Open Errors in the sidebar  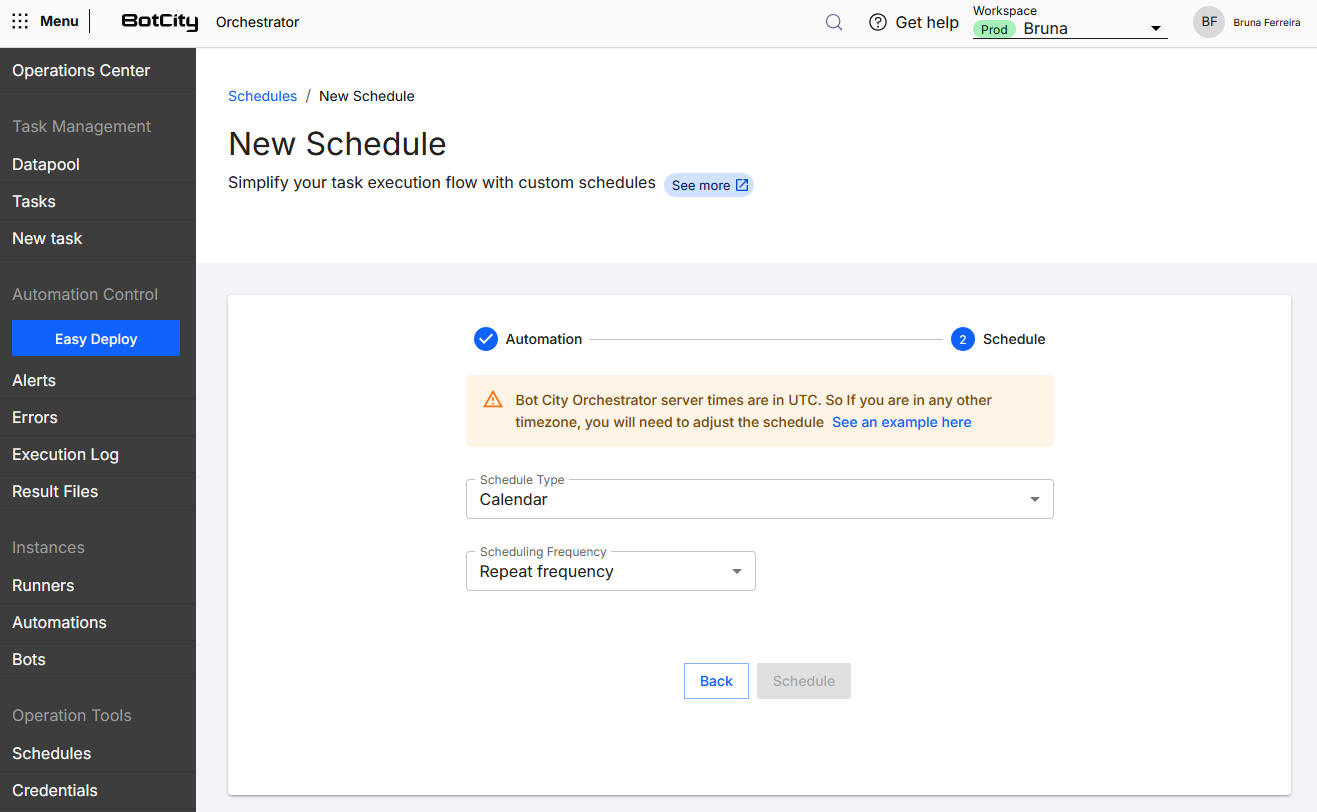point(98,417)
